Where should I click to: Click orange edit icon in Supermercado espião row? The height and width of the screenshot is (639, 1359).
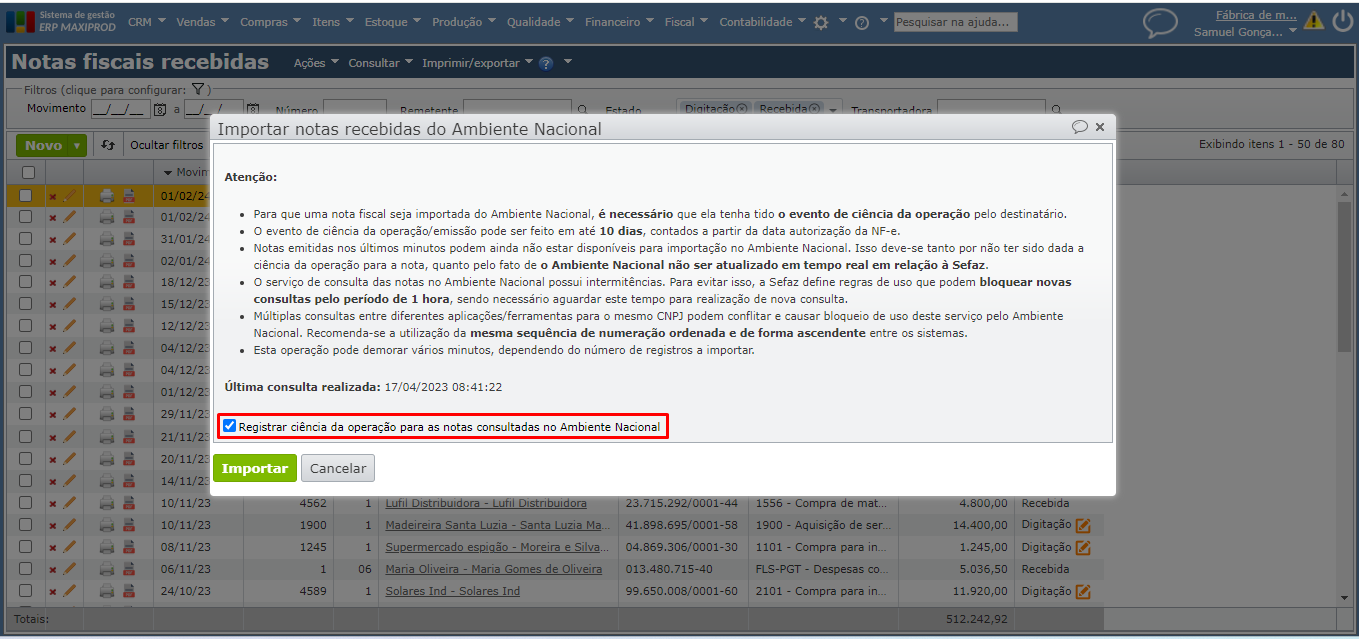point(1083,547)
